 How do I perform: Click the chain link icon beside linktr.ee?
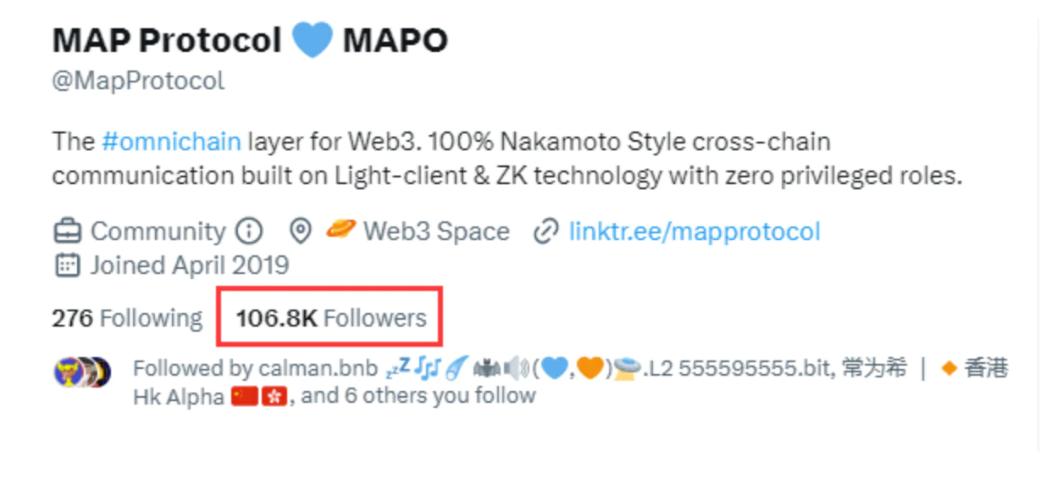(x=546, y=232)
